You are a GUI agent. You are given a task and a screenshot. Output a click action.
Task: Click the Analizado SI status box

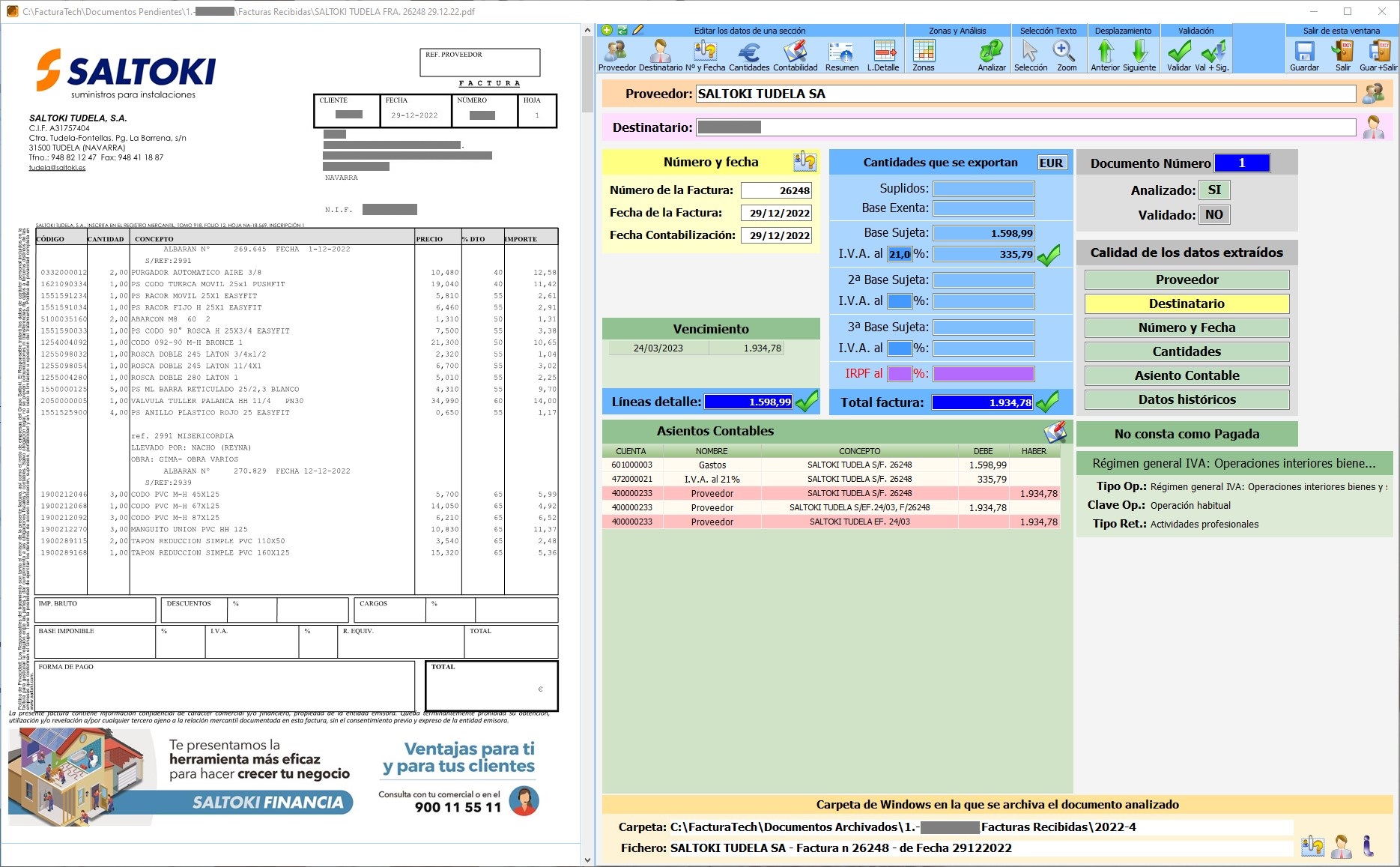point(1214,190)
